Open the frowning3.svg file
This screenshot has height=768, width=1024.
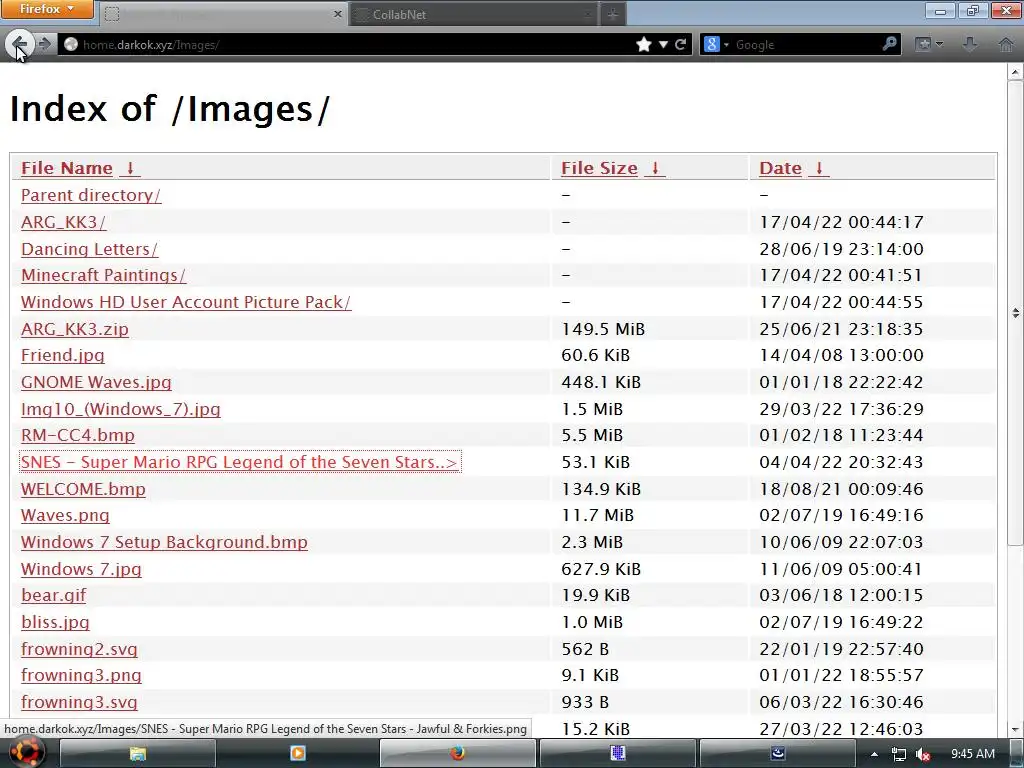click(x=79, y=702)
